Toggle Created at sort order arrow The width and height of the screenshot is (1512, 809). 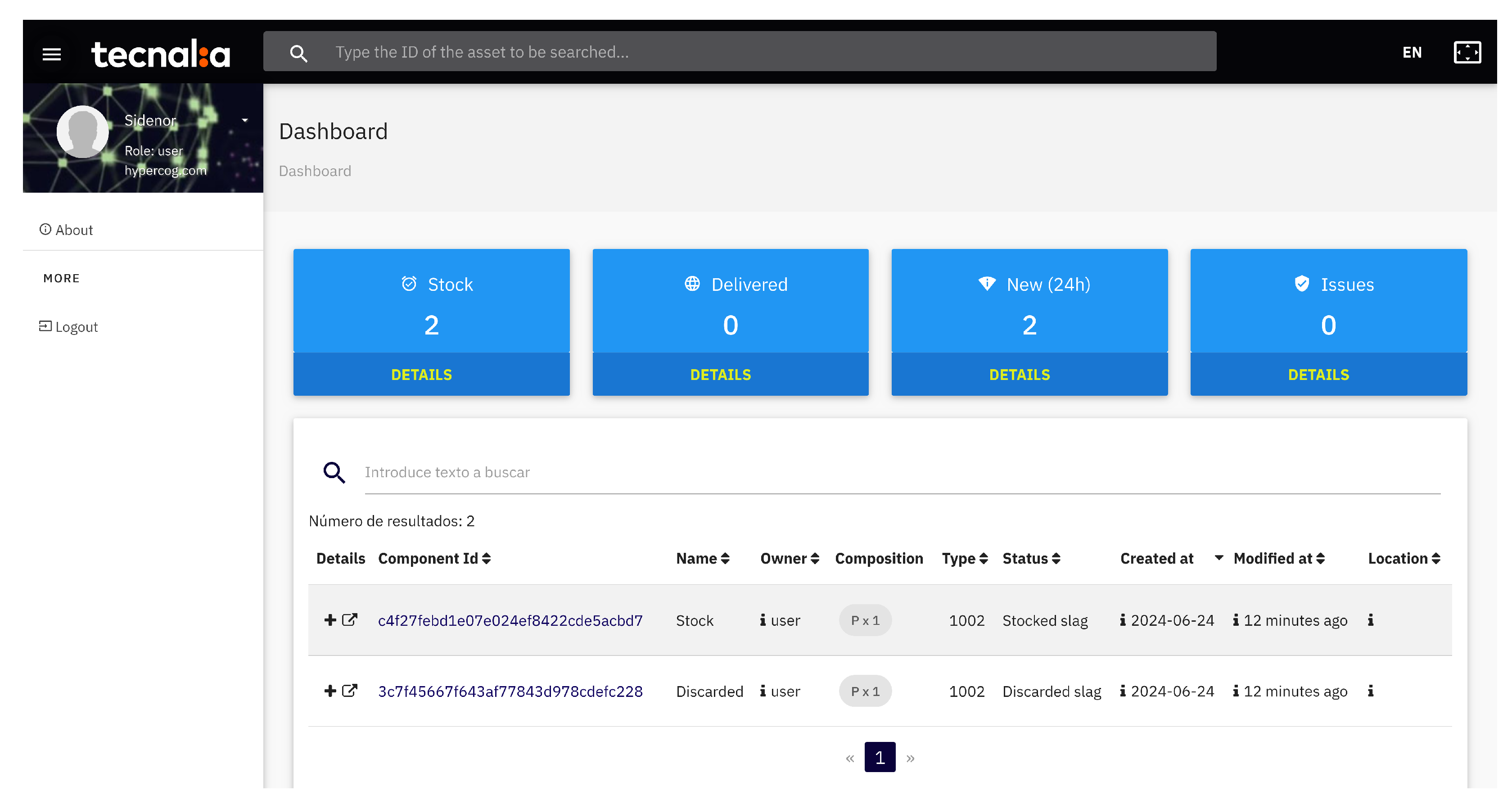[1219, 557]
